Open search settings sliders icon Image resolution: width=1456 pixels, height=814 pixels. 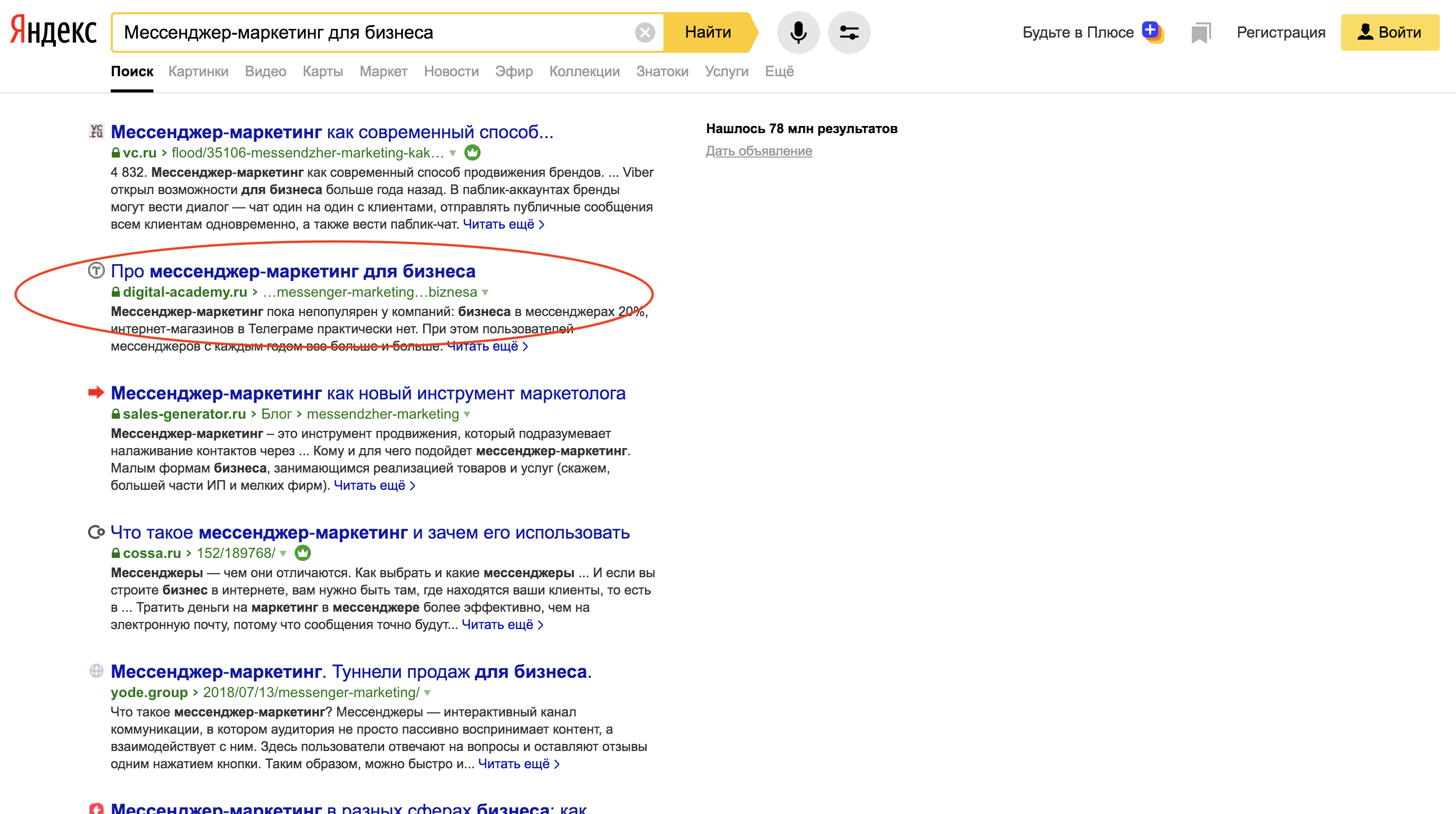point(848,32)
